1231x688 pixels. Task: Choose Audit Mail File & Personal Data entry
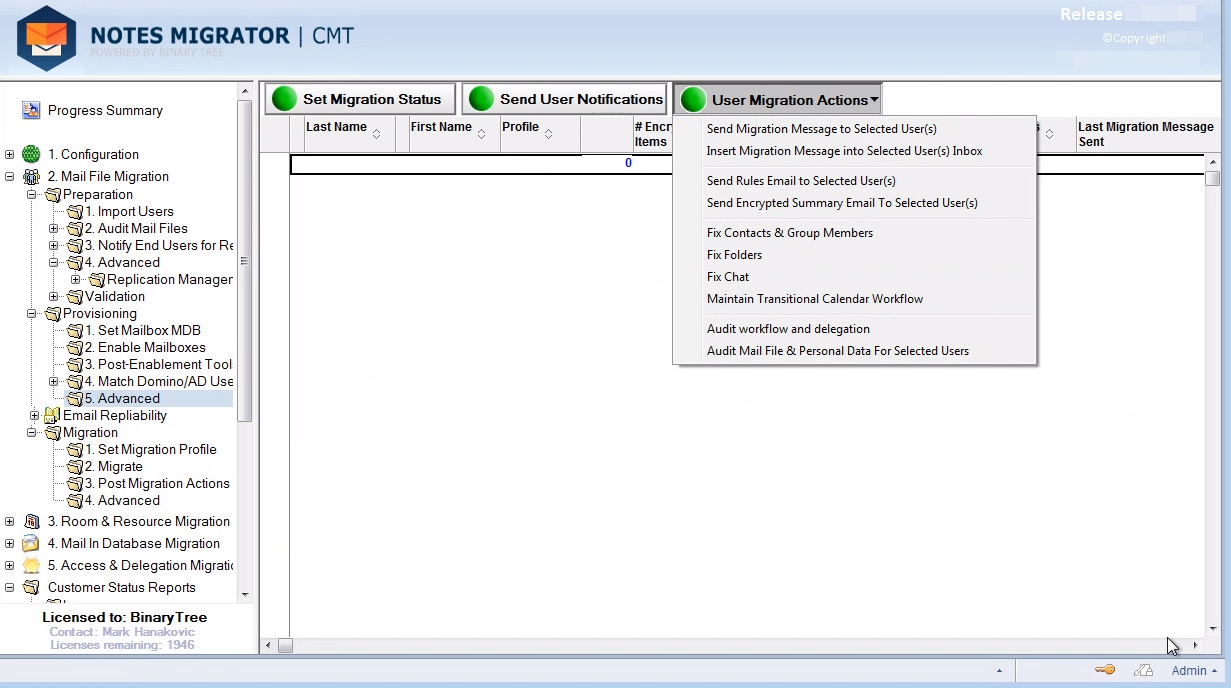coord(838,351)
